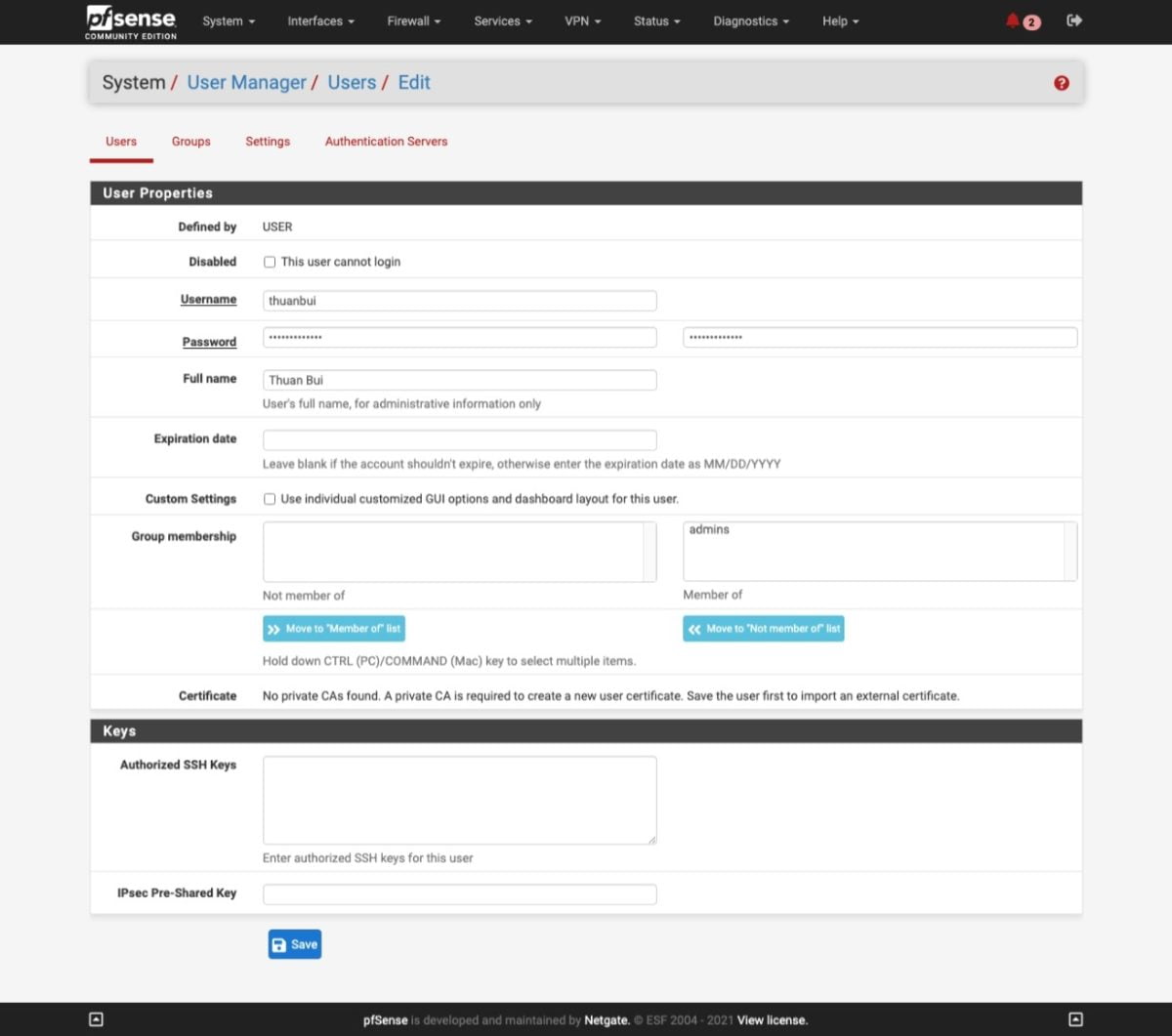Click the red help question mark icon

[x=1061, y=83]
